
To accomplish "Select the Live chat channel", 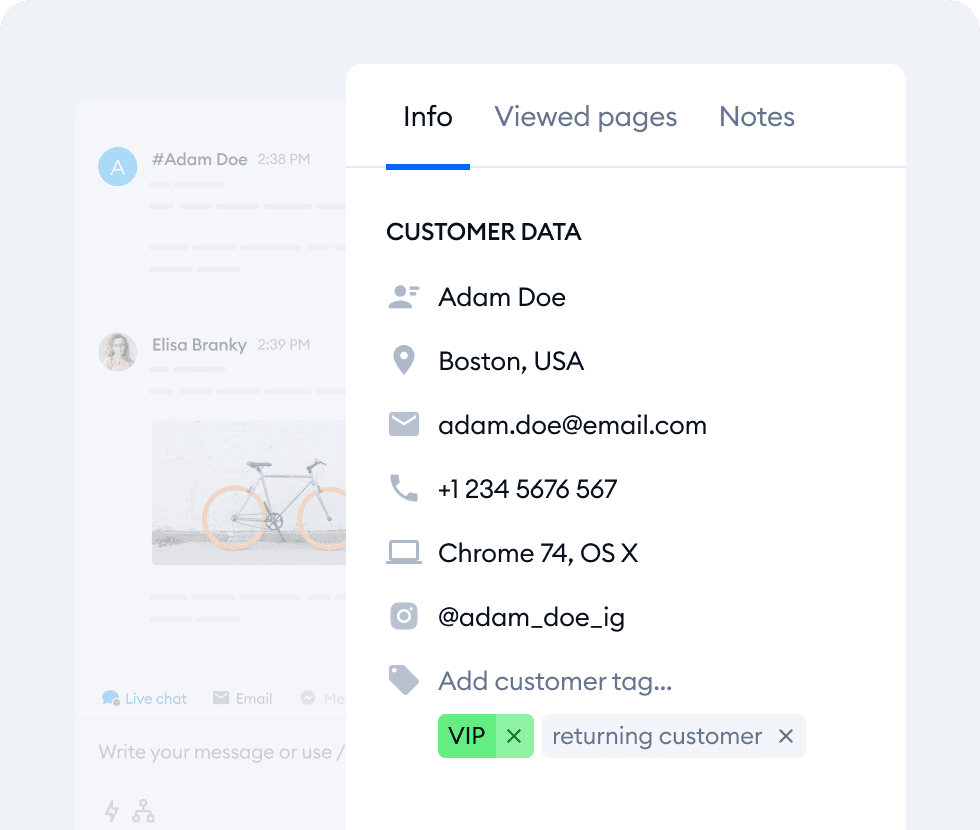I will (144, 698).
